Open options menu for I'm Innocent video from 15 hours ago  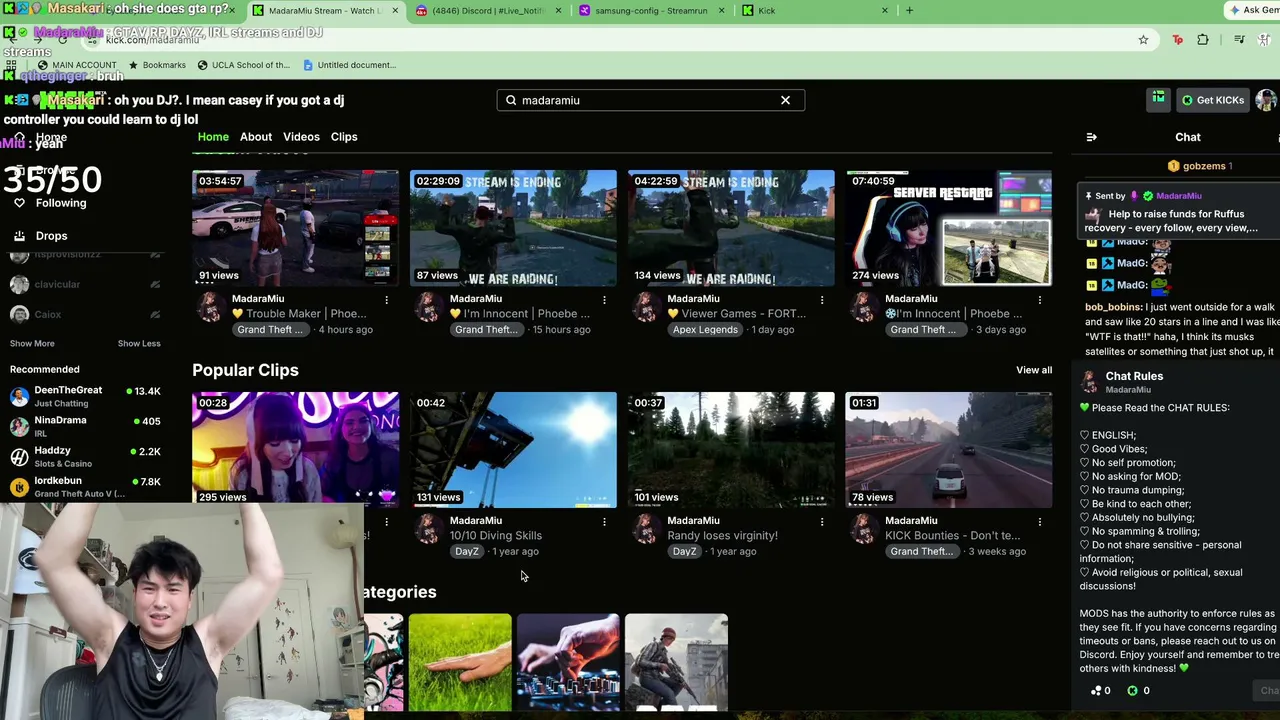click(x=604, y=299)
